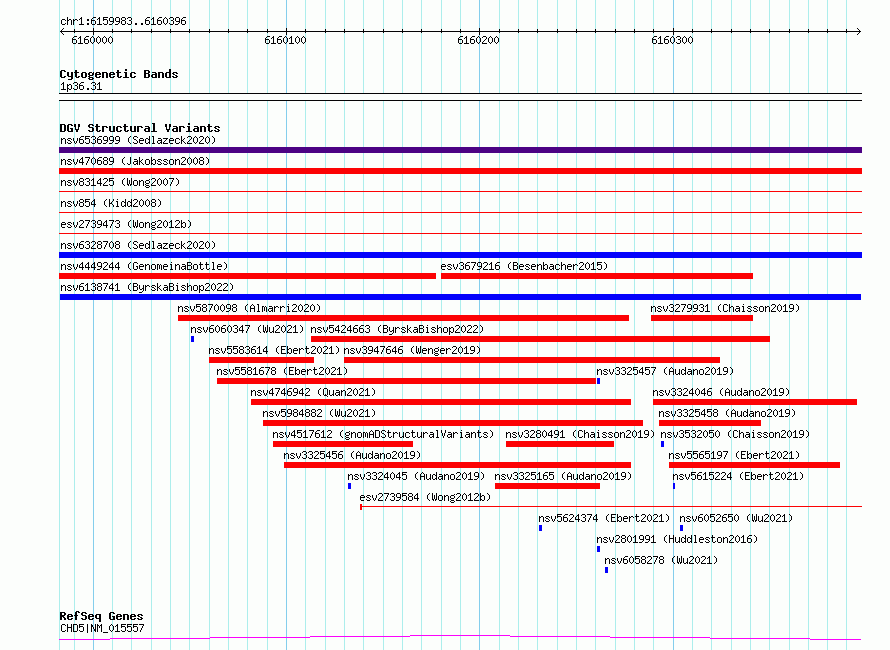Click small blue nsv6058278 marker
This screenshot has width=890, height=650.
click(x=606, y=571)
